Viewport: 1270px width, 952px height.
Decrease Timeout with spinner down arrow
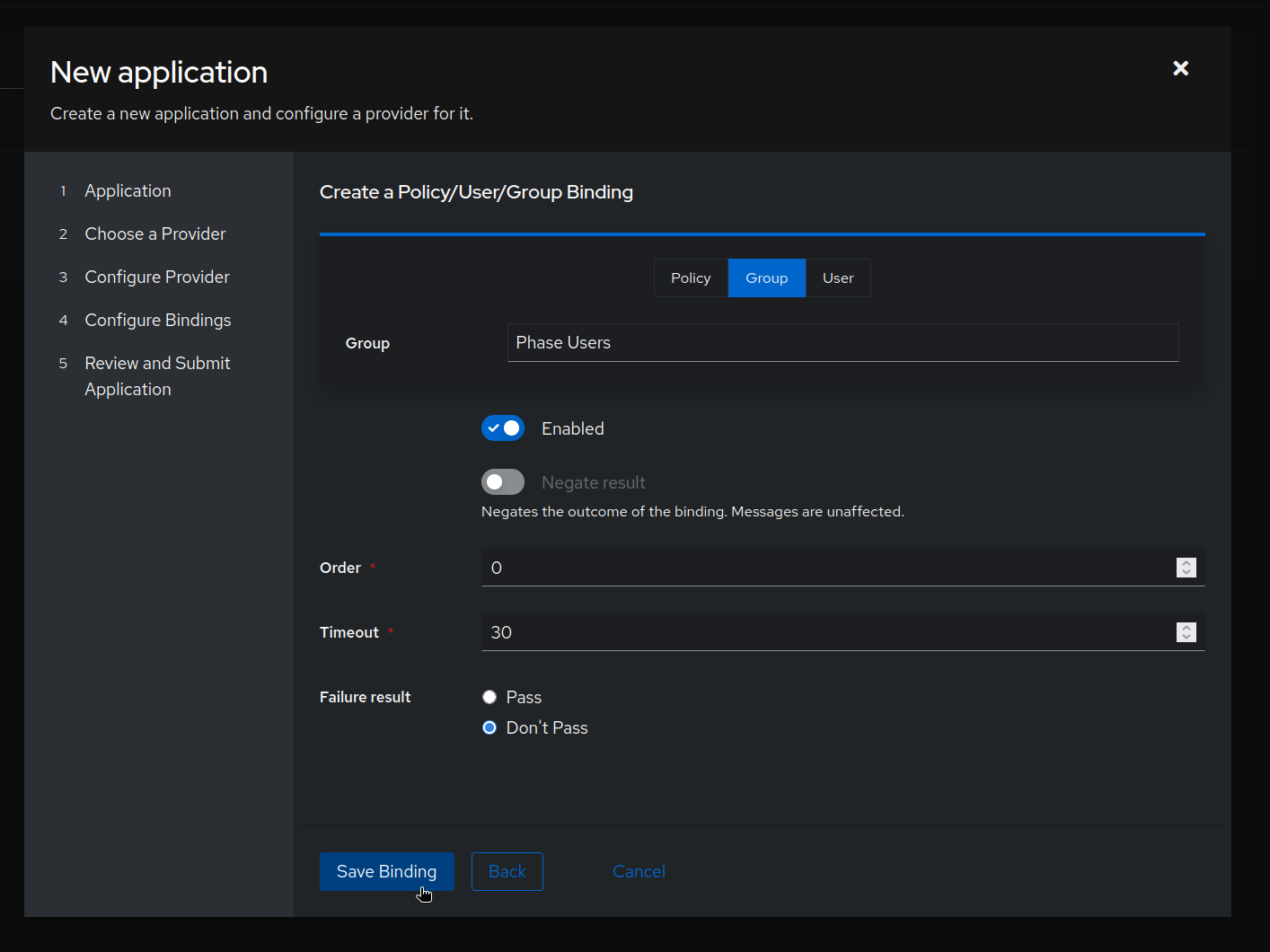click(1186, 638)
